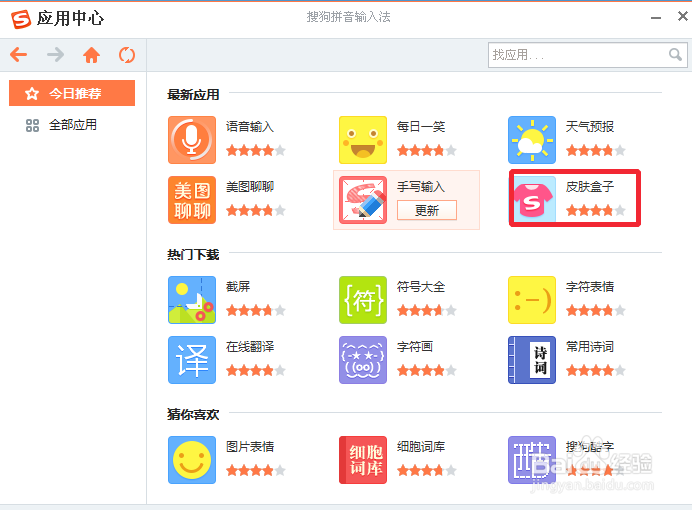
Task: Open the 搜狗酷字 purple app icon
Action: pos(532,460)
